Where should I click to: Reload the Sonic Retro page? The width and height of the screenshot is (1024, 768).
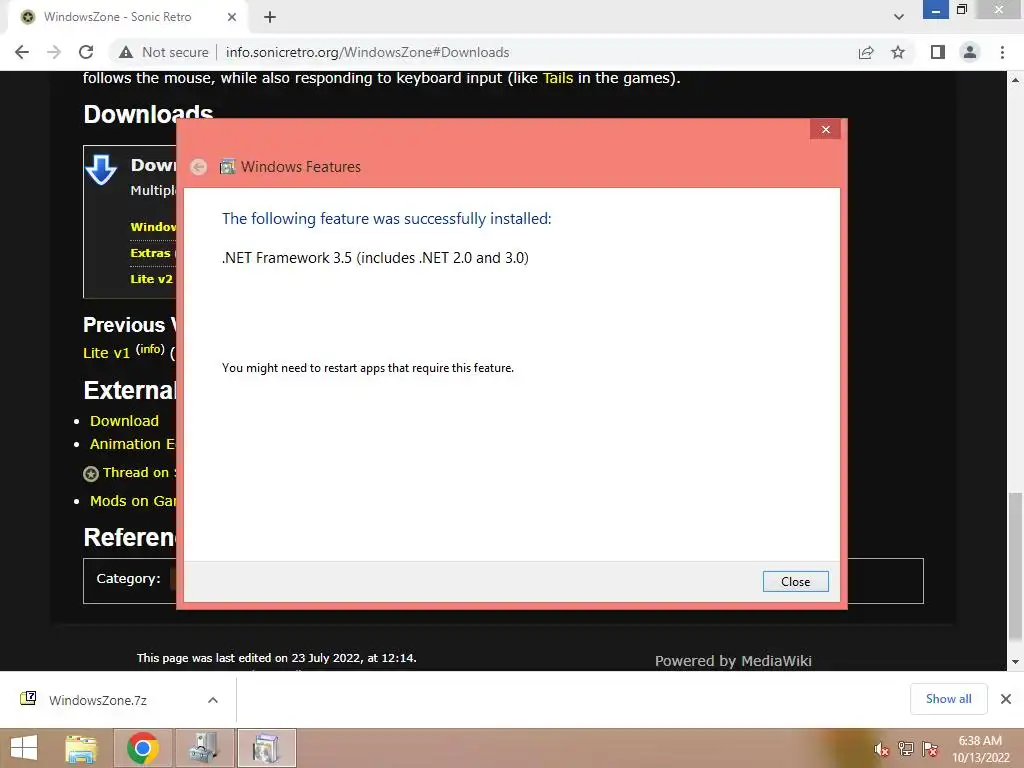[86, 52]
